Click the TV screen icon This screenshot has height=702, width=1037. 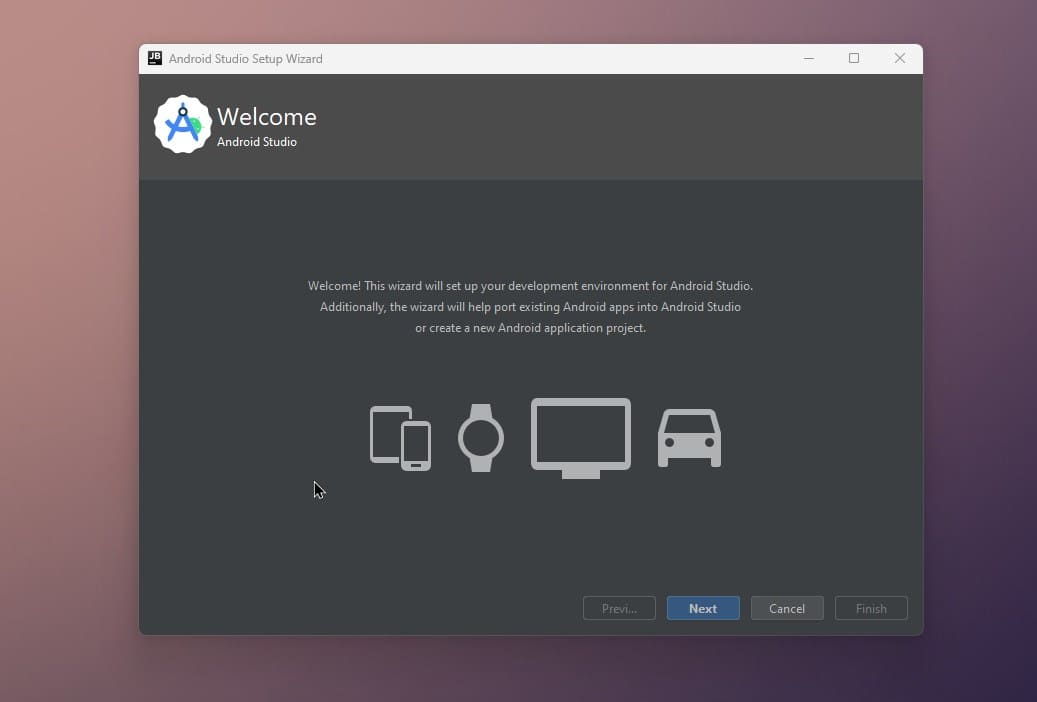(x=581, y=438)
